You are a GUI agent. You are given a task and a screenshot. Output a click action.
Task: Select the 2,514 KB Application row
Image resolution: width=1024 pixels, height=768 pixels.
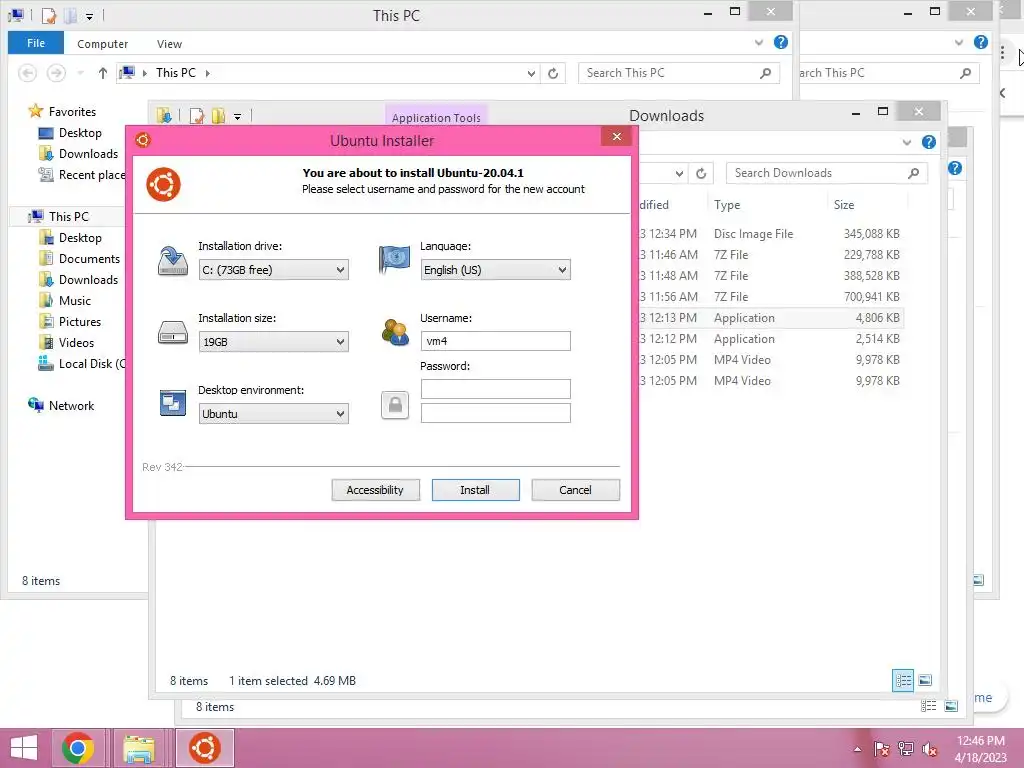coord(771,339)
